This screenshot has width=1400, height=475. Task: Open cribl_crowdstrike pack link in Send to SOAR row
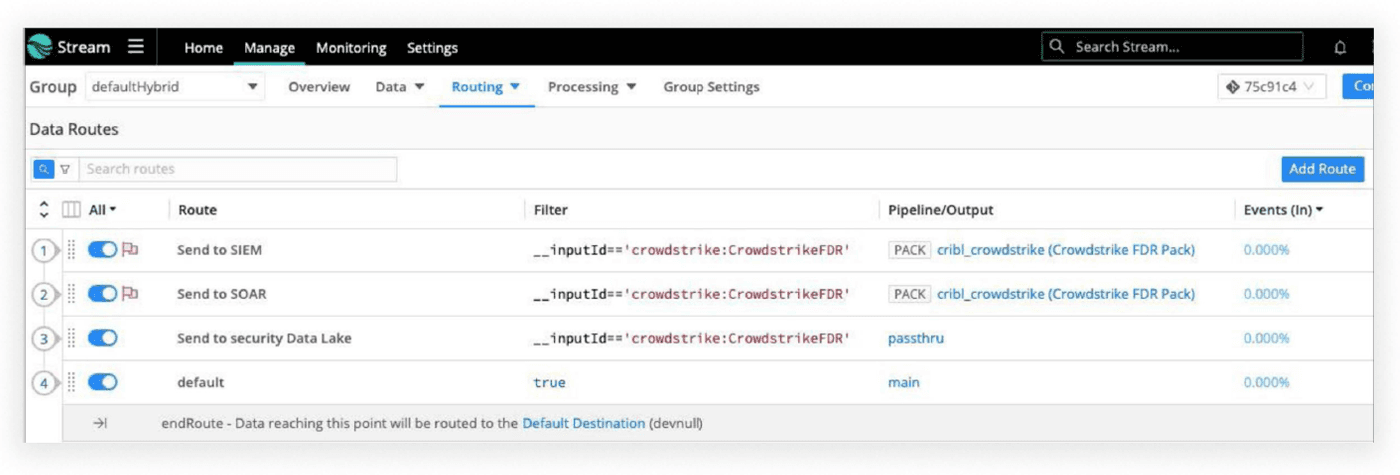[1066, 294]
